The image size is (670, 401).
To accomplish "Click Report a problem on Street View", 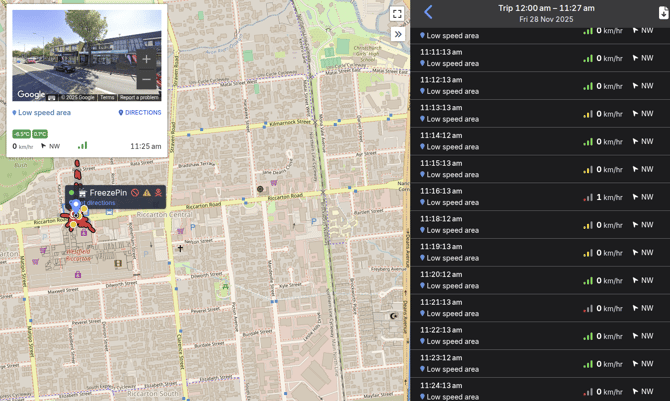I will tap(139, 97).
